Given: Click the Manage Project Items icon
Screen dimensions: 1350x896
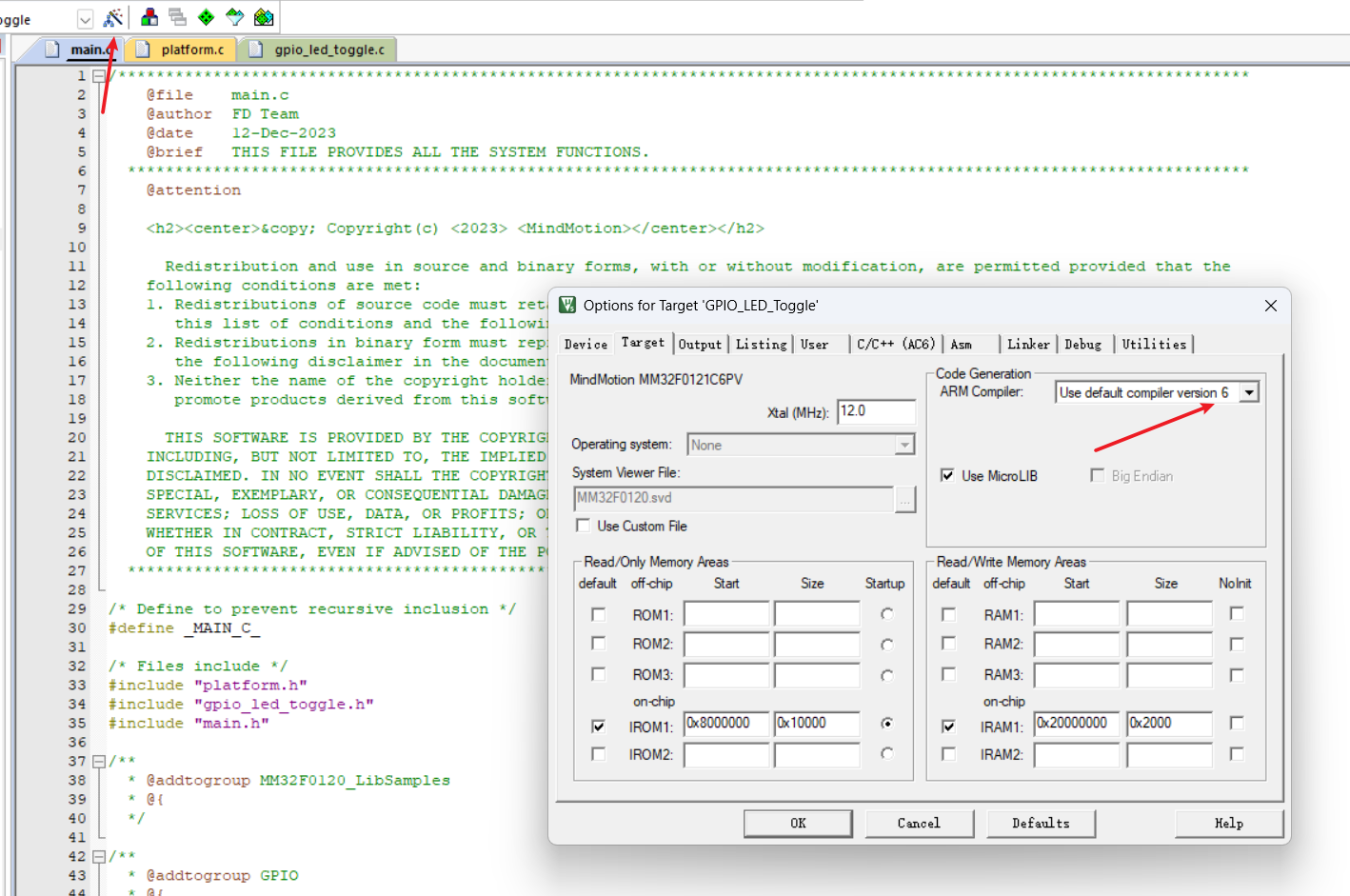Looking at the screenshot, I should click(x=149, y=17).
